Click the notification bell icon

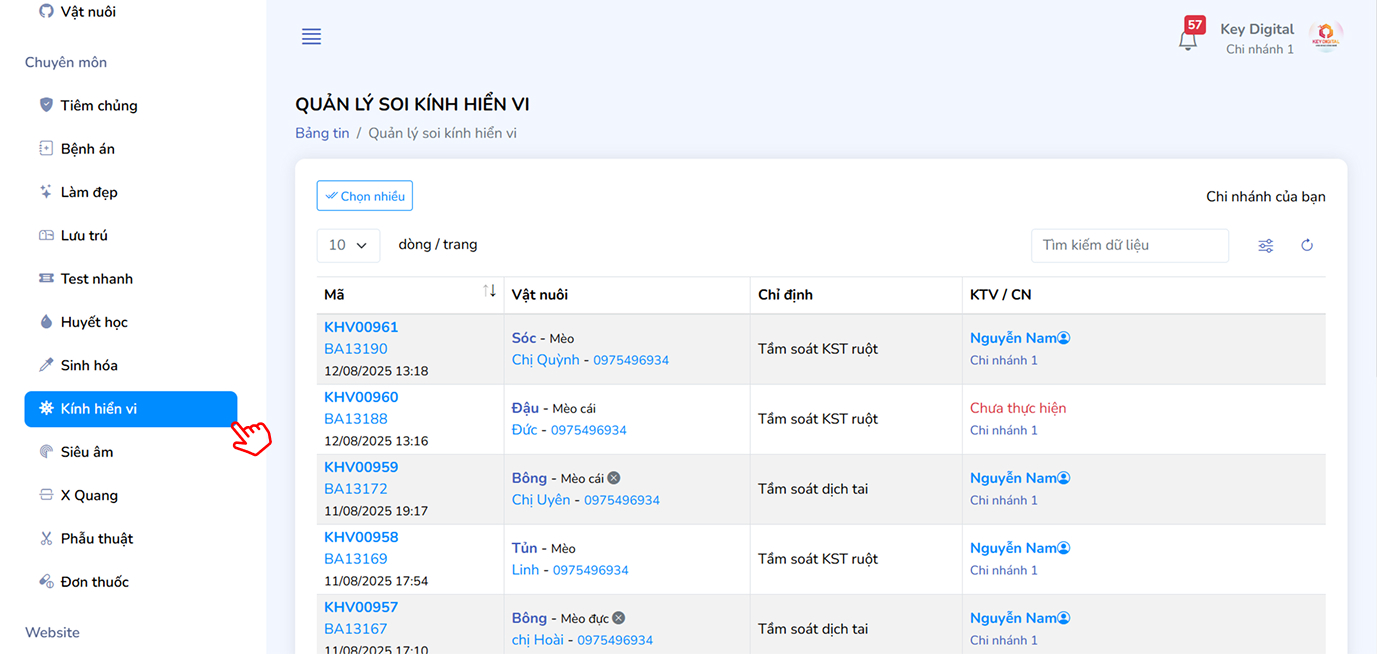click(1188, 40)
